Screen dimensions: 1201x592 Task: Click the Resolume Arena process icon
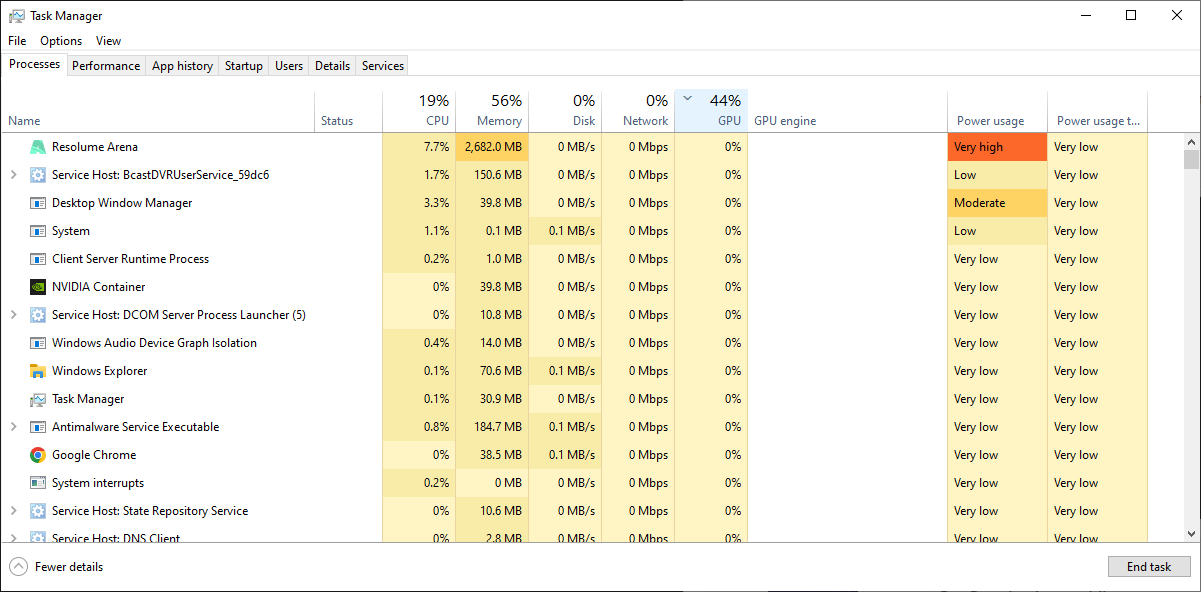[x=38, y=147]
